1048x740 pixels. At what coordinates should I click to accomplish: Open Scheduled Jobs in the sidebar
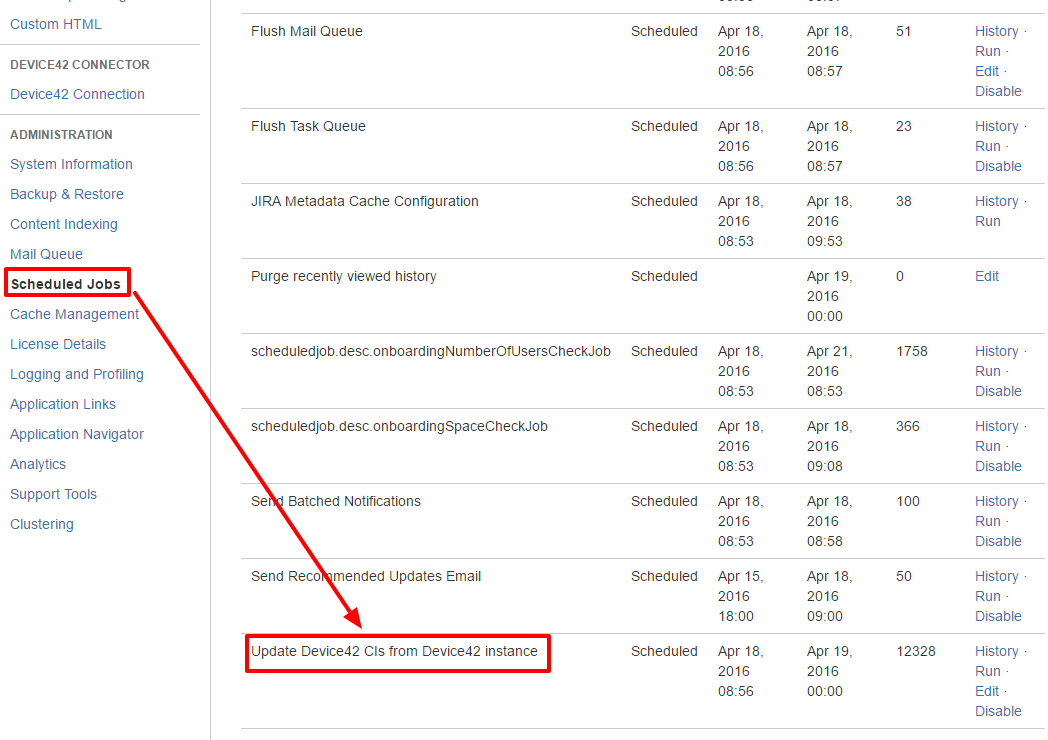coord(66,284)
